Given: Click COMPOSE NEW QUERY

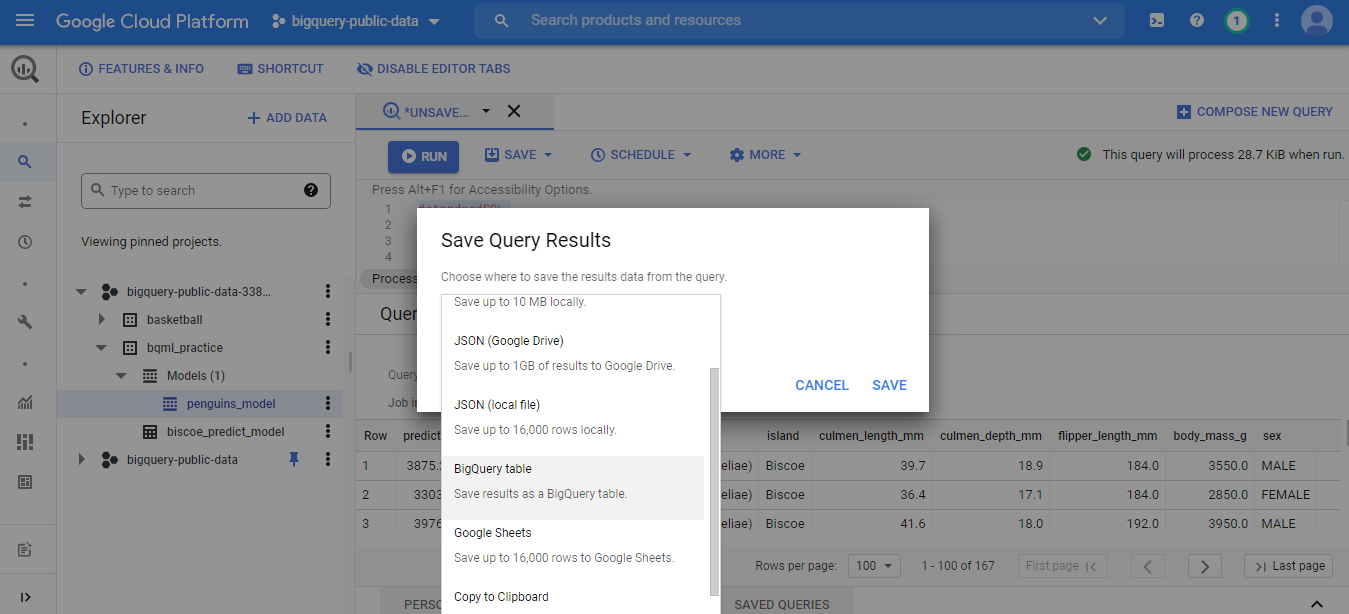Looking at the screenshot, I should [1254, 112].
